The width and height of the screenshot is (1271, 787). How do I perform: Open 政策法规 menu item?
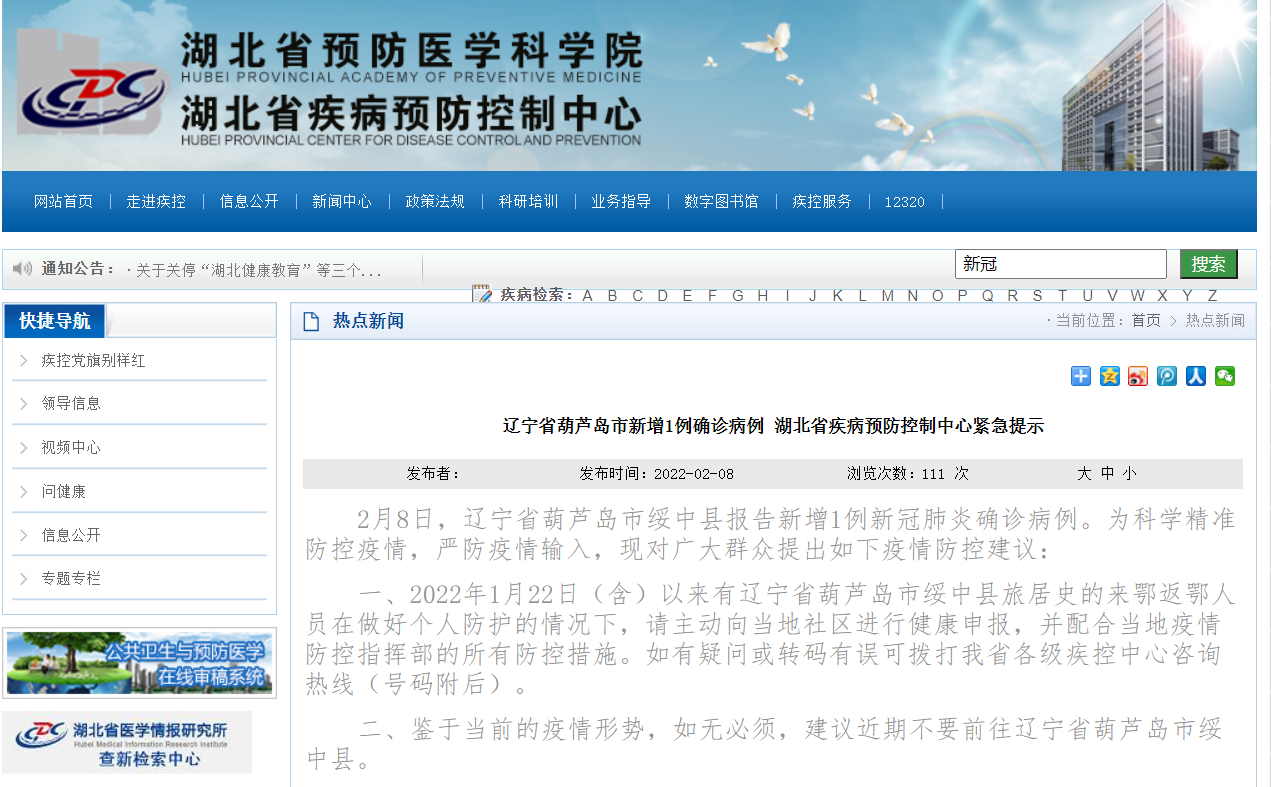pyautogui.click(x=435, y=201)
